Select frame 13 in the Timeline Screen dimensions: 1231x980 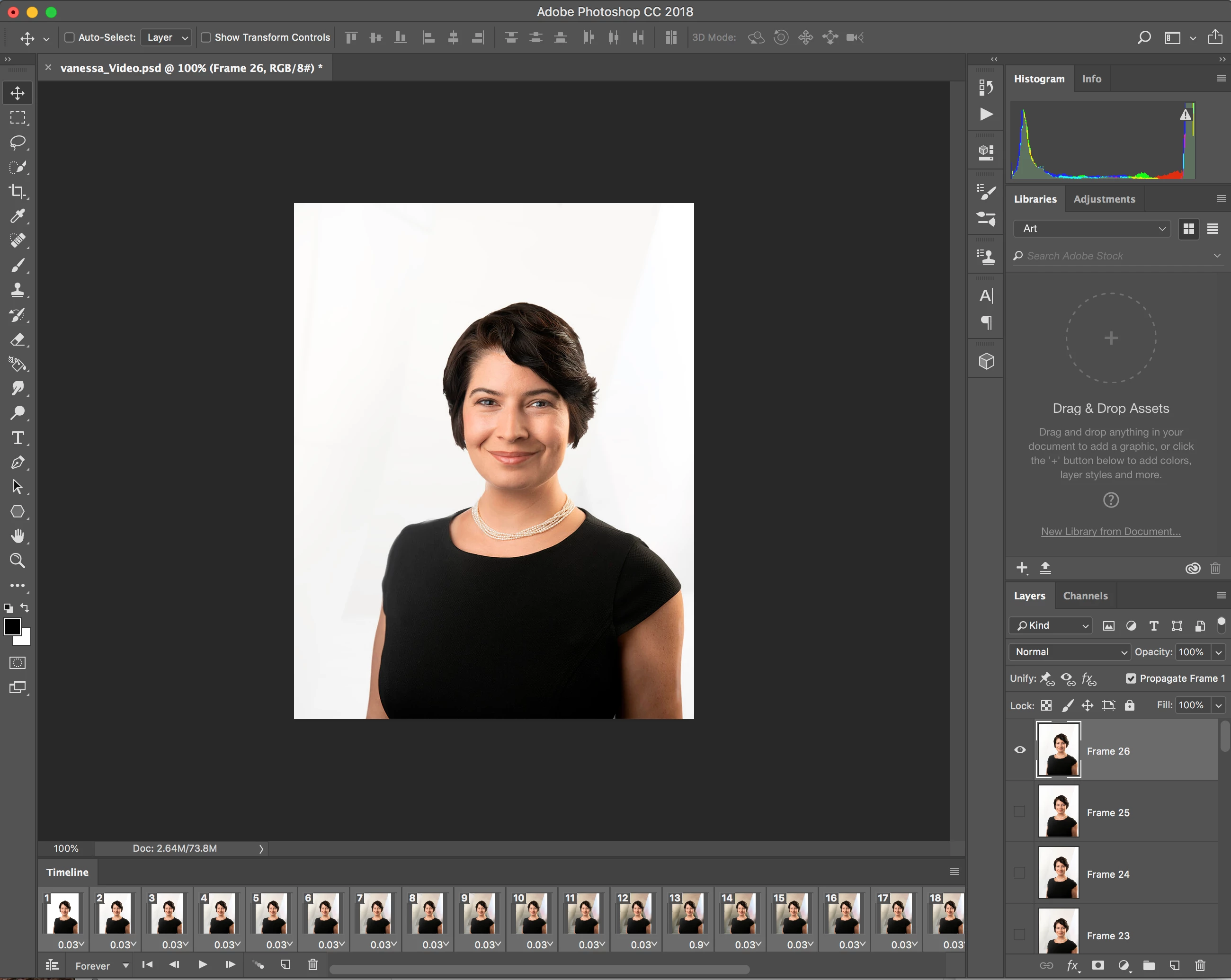pyautogui.click(x=688, y=913)
